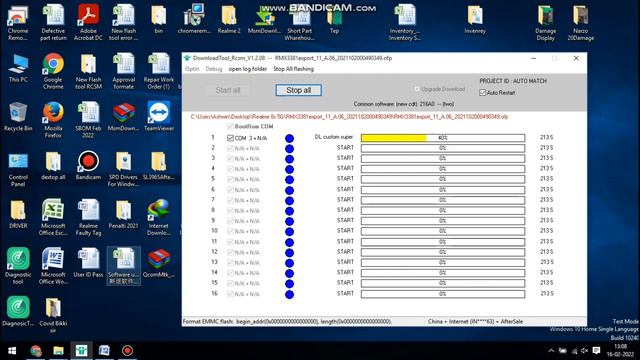Click the red firmware file path text

coord(349,117)
